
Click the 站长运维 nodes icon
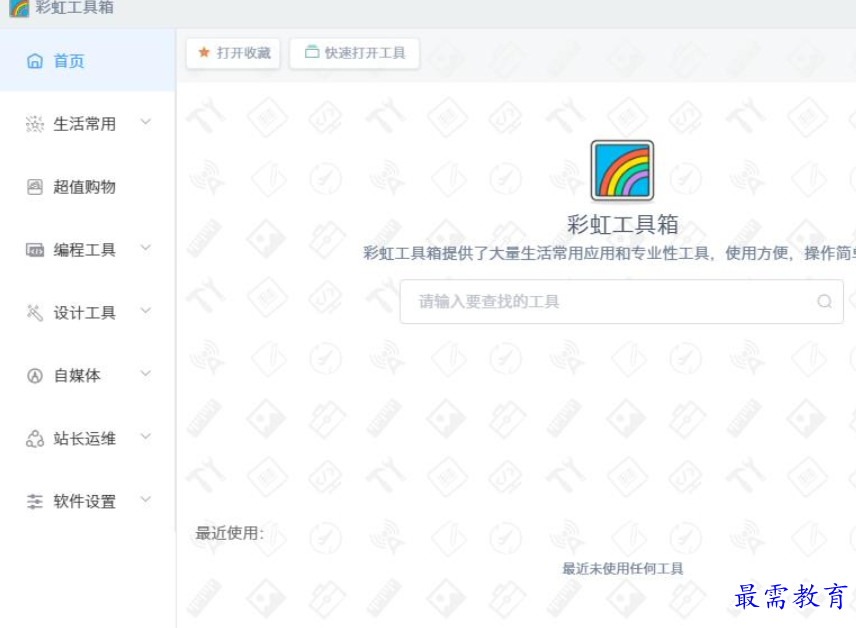[34, 439]
